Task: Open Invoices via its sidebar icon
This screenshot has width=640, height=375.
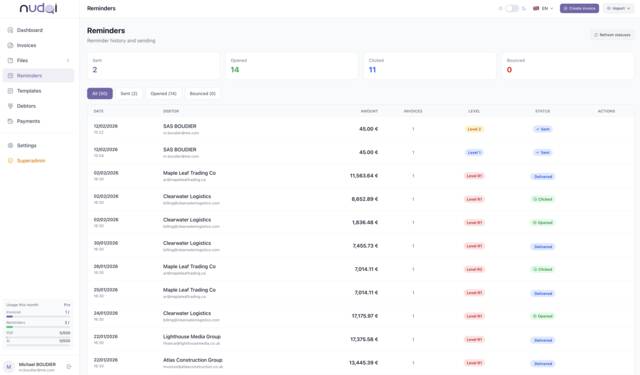Action: point(11,45)
